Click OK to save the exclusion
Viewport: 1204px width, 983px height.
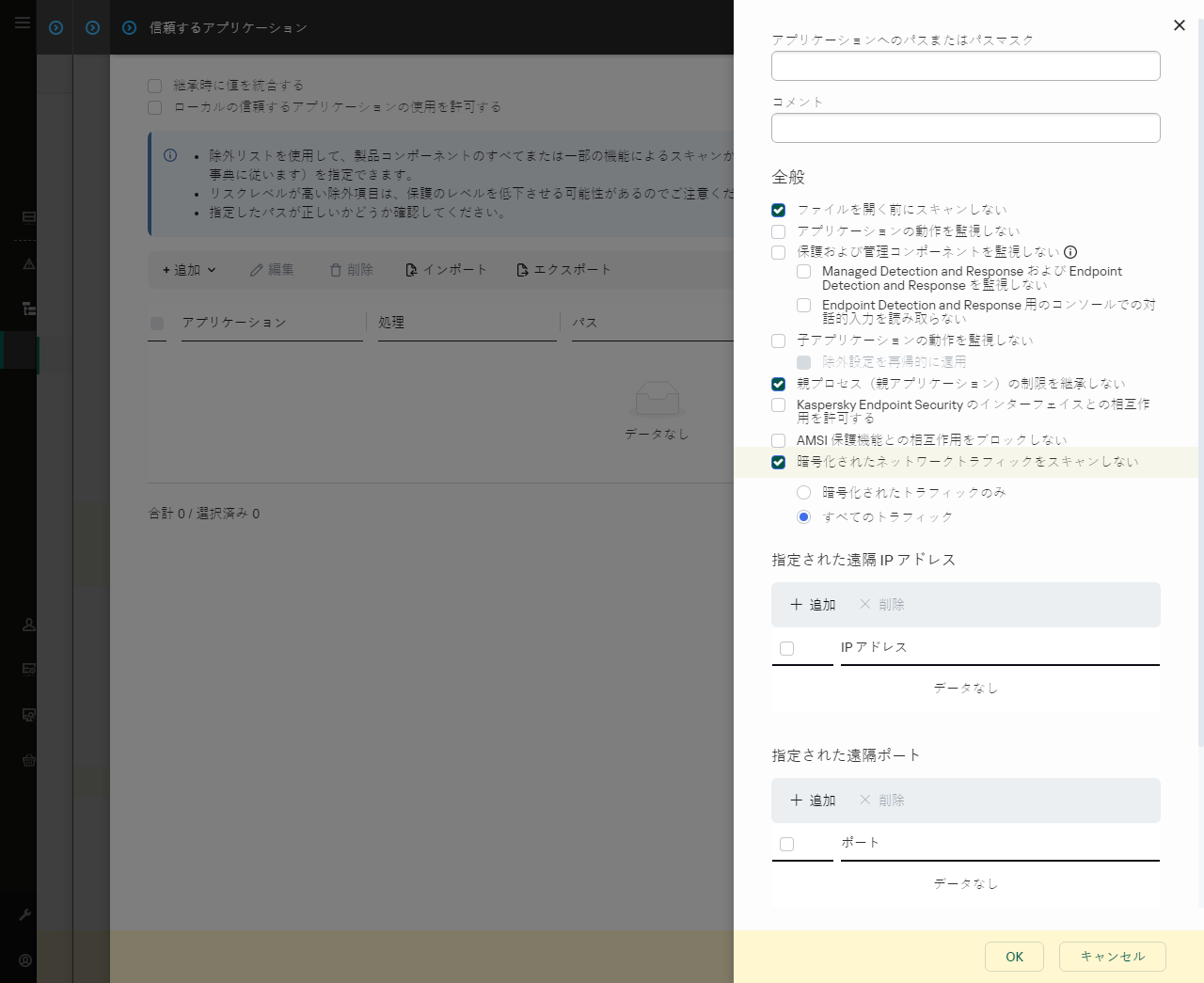tap(1014, 956)
